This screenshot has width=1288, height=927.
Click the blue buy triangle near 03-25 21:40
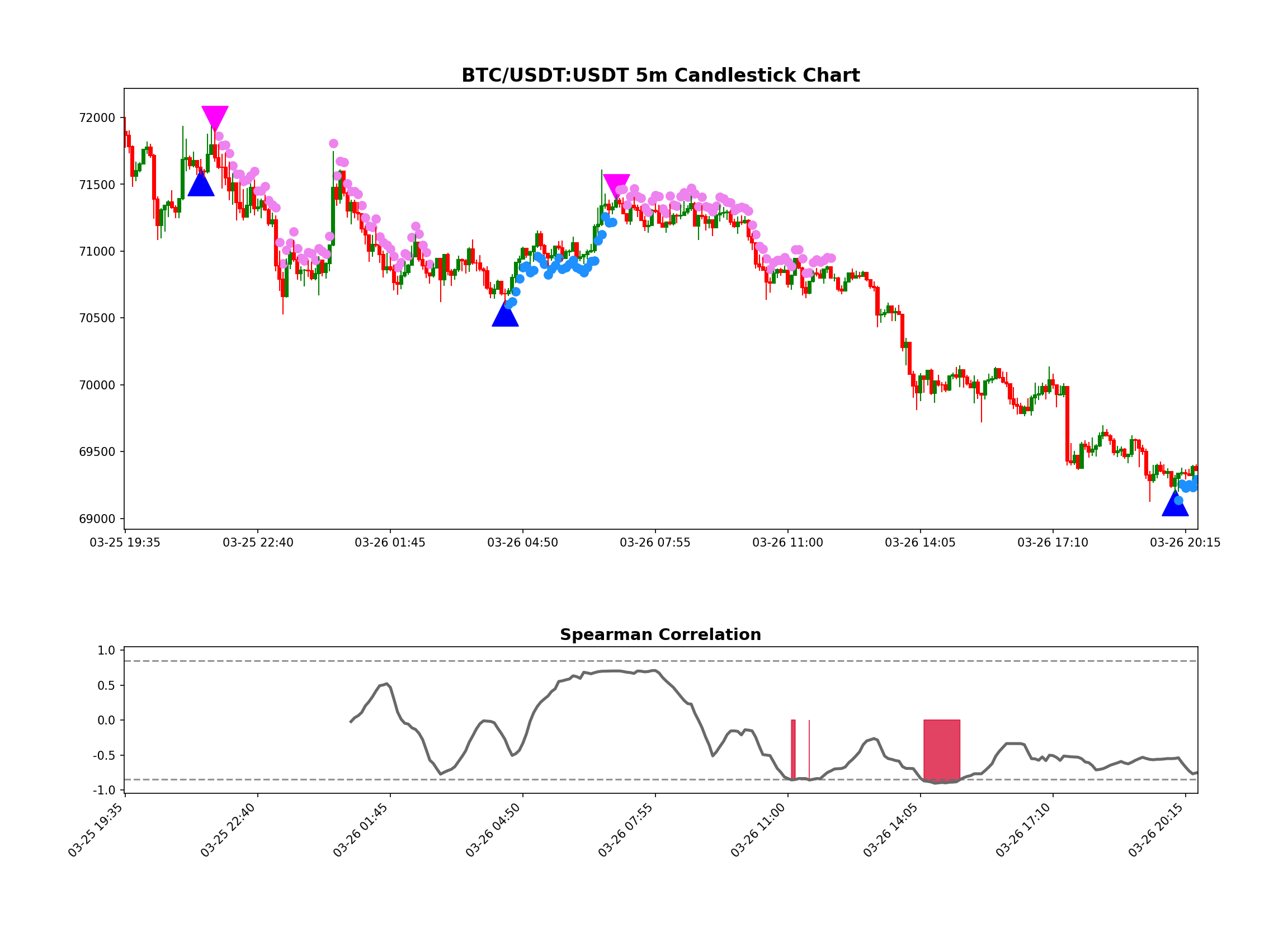[x=200, y=186]
